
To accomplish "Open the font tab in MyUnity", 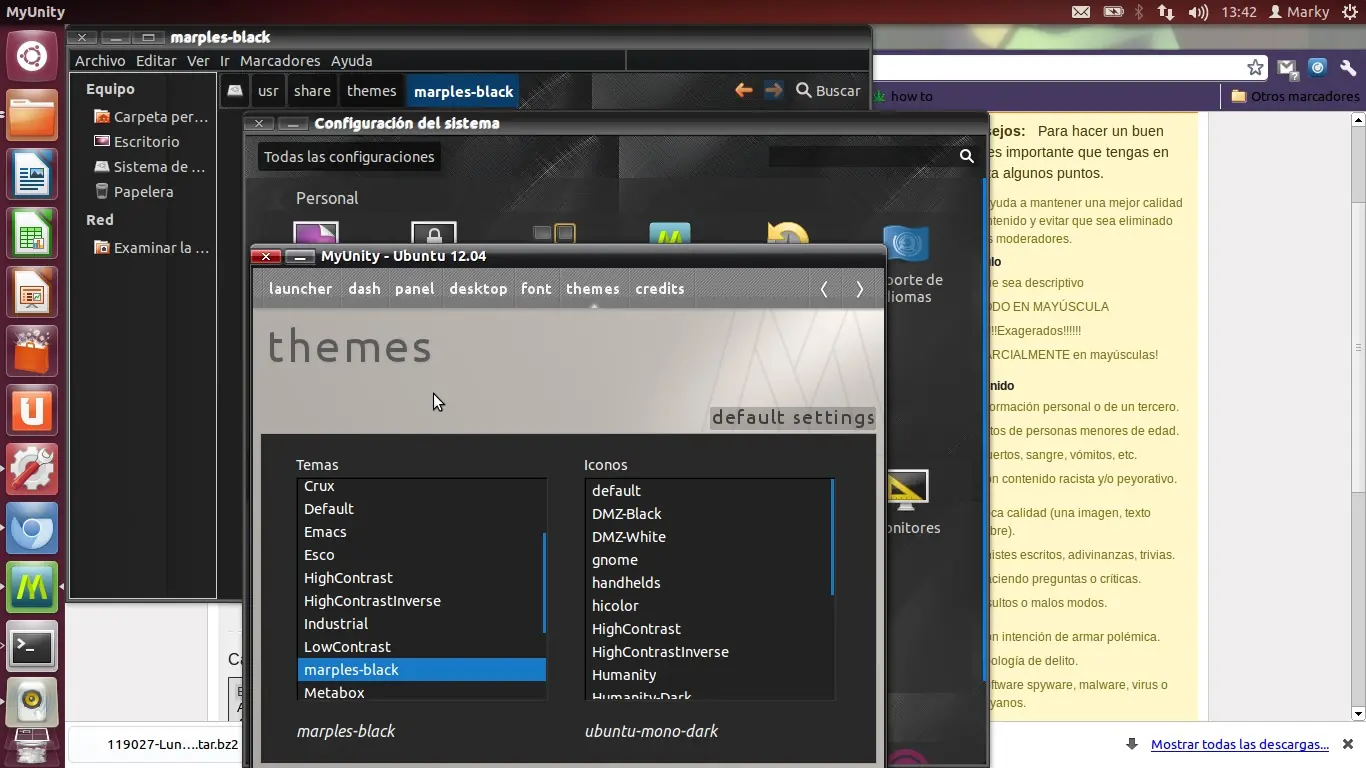I will 536,289.
